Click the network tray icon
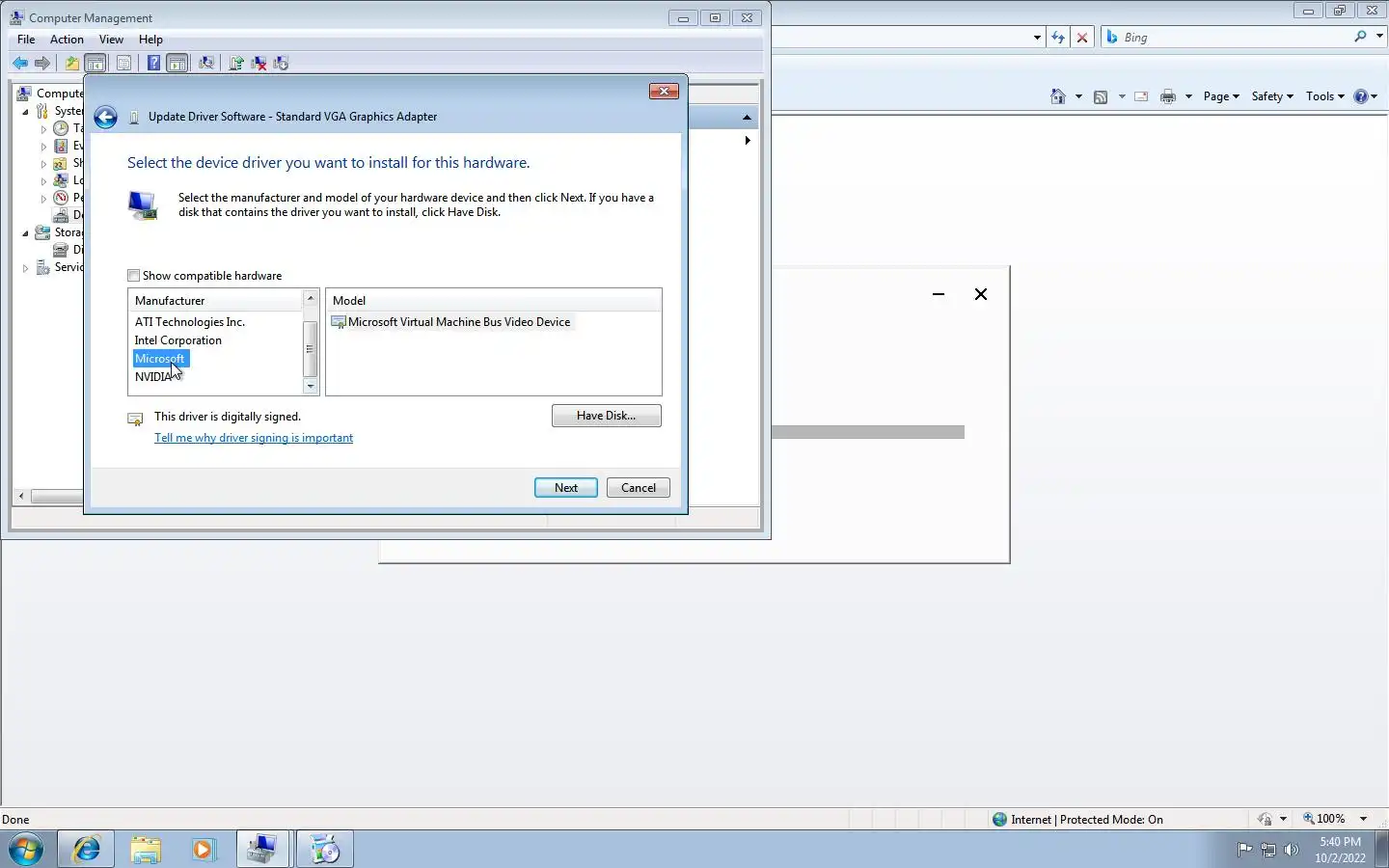This screenshot has width=1389, height=868. [x=1268, y=850]
